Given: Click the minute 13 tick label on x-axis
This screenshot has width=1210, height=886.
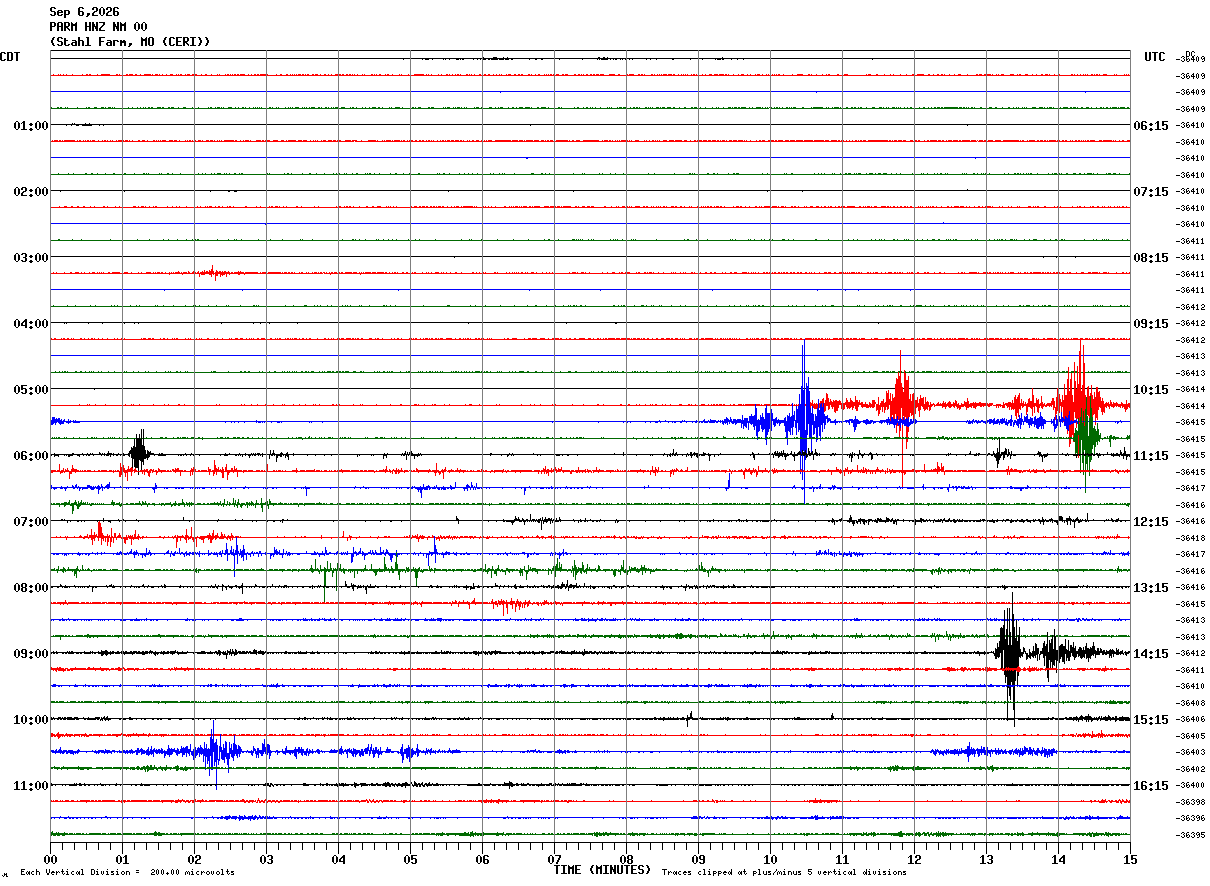Looking at the screenshot, I should 986,859.
